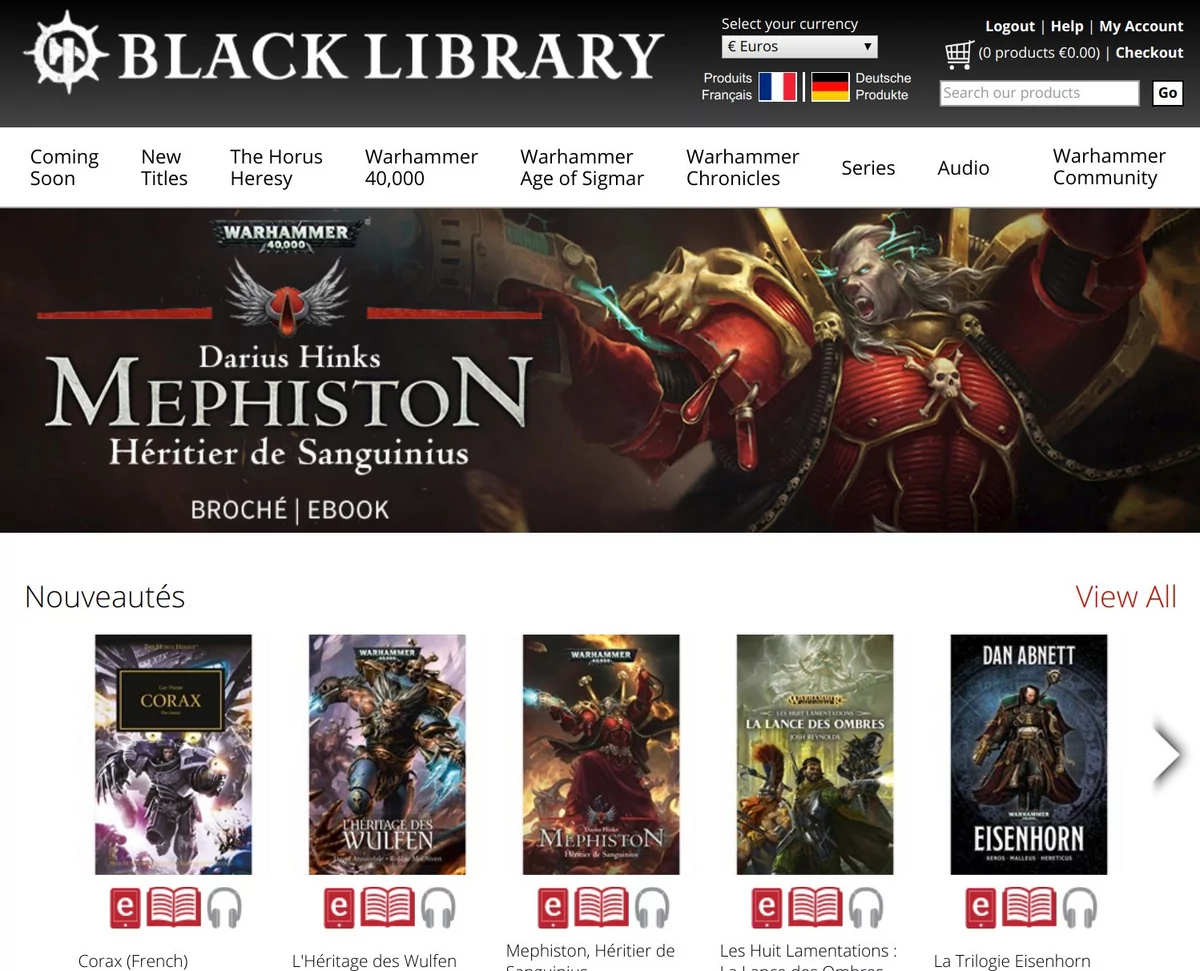Select the French flag for Produits Français
1200x971 pixels.
tap(778, 87)
